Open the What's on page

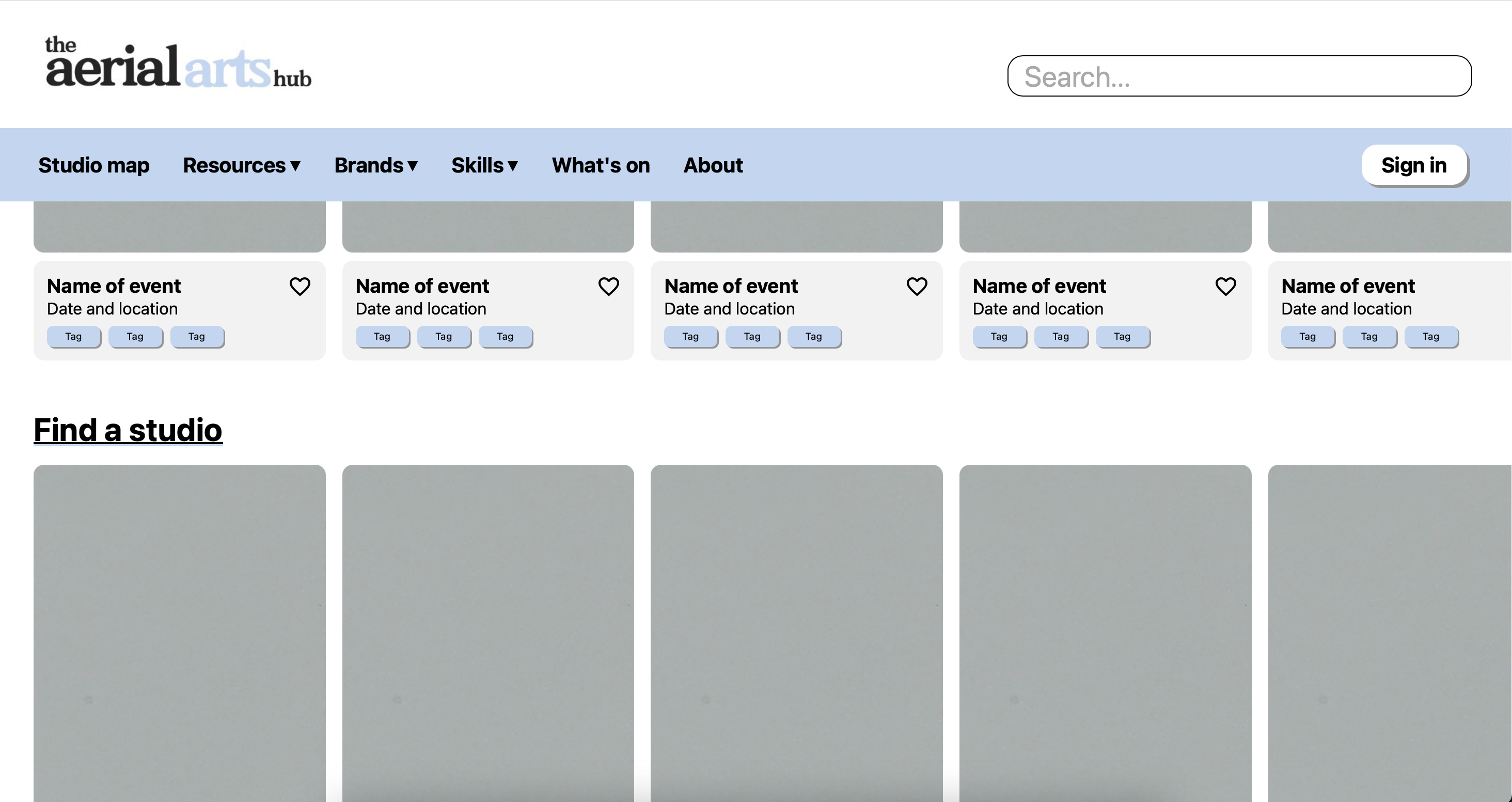click(x=601, y=165)
